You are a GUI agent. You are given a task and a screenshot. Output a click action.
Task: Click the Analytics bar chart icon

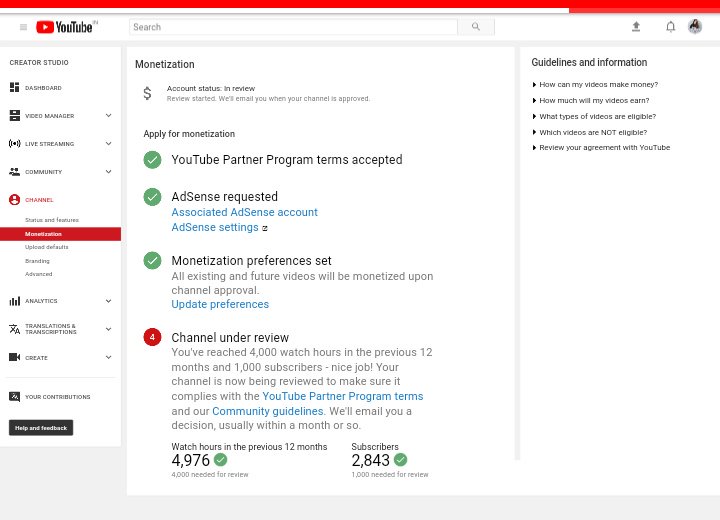pos(15,301)
